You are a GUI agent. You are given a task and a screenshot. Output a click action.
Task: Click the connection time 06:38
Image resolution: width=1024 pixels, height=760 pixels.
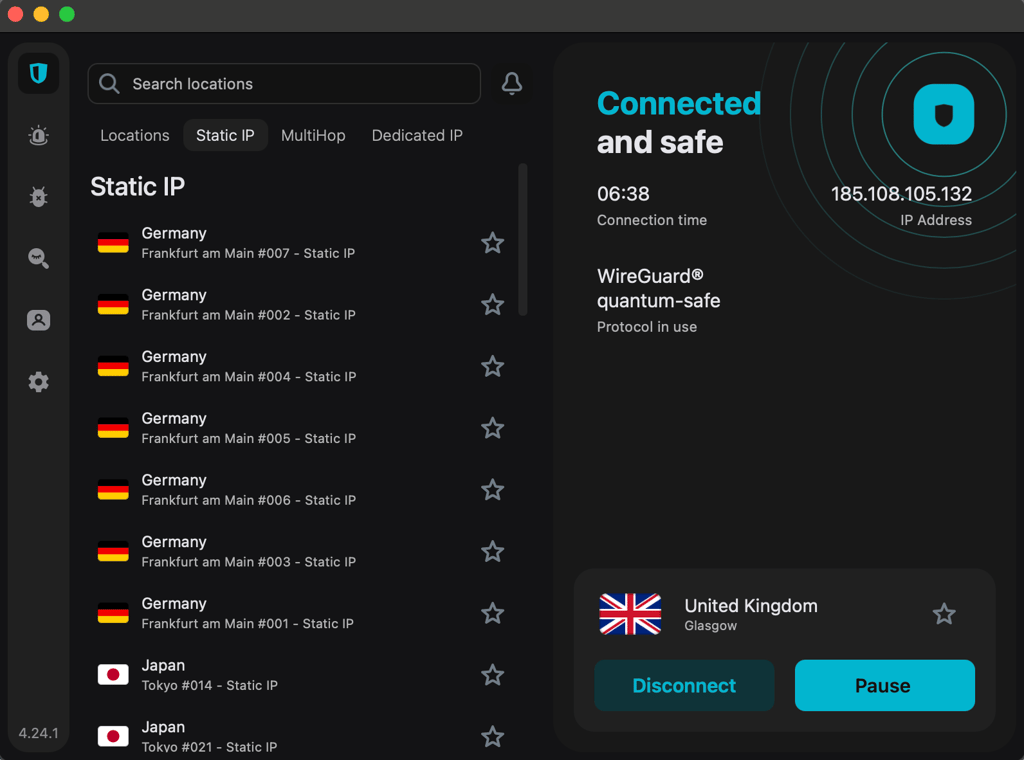click(623, 194)
